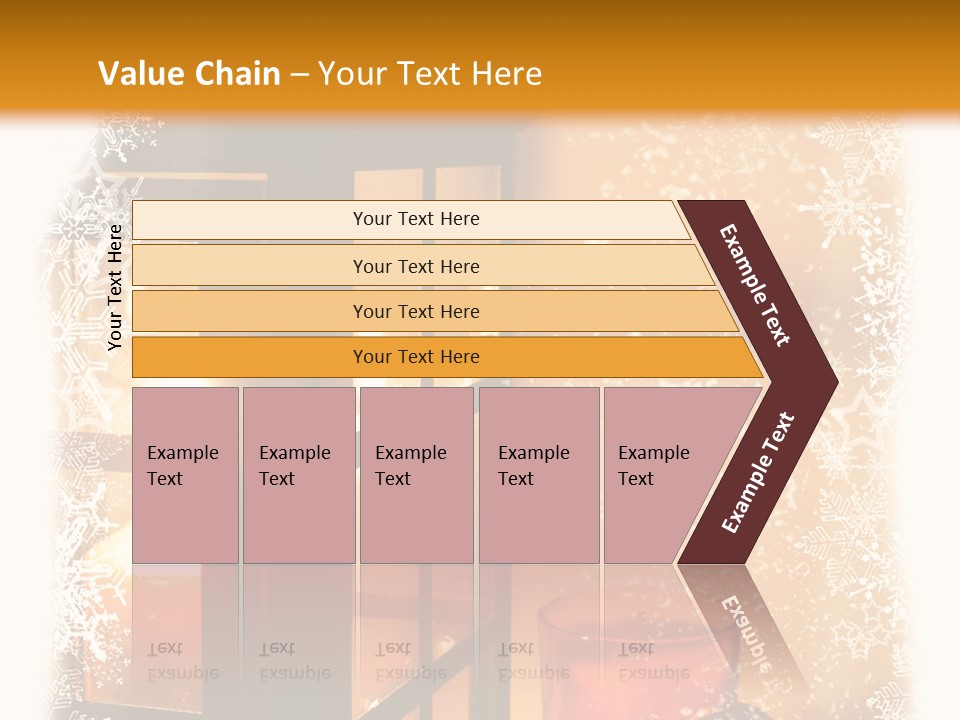Select the first pink "Example Text" box
This screenshot has width=960, height=720.
(x=185, y=475)
